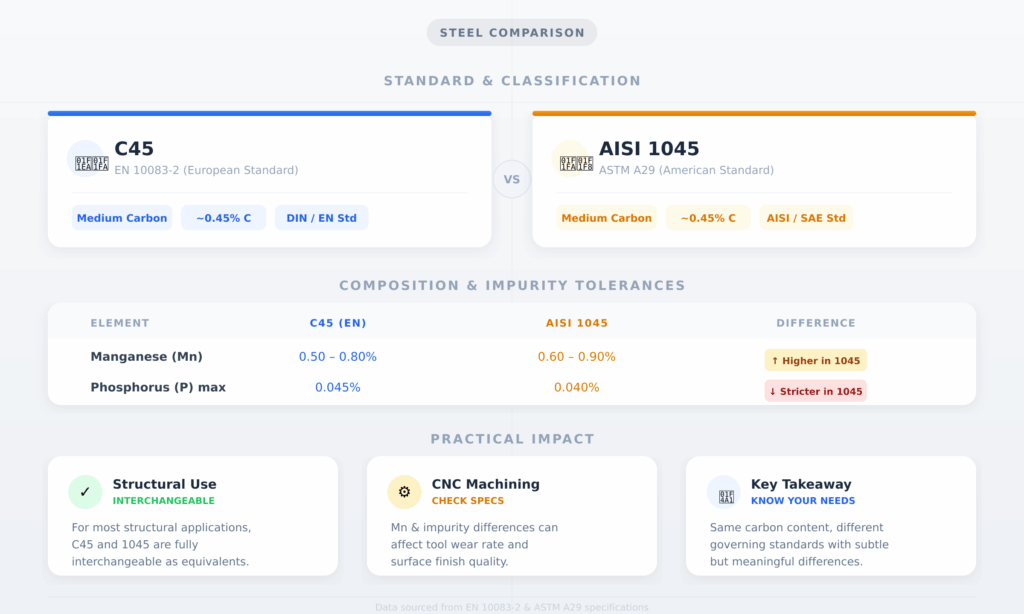Click the Phosphorus (P) max row label
This screenshot has width=1024, height=614.
[x=158, y=387]
